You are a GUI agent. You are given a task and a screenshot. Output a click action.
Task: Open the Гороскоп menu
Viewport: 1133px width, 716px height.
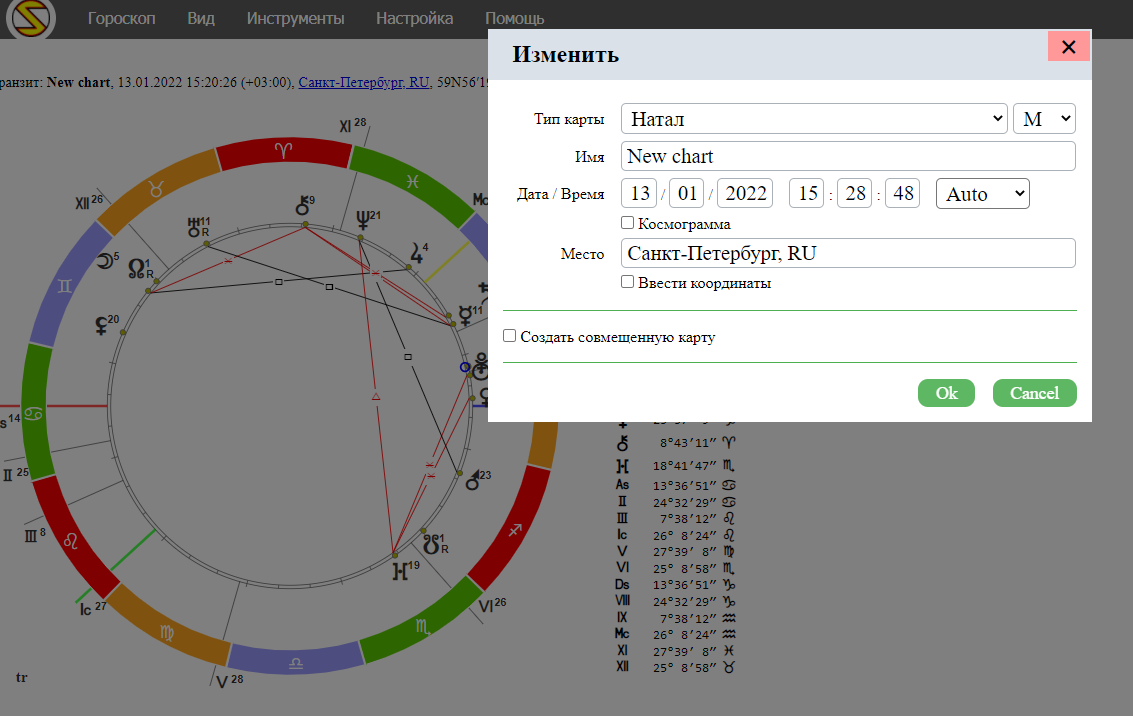pyautogui.click(x=121, y=18)
